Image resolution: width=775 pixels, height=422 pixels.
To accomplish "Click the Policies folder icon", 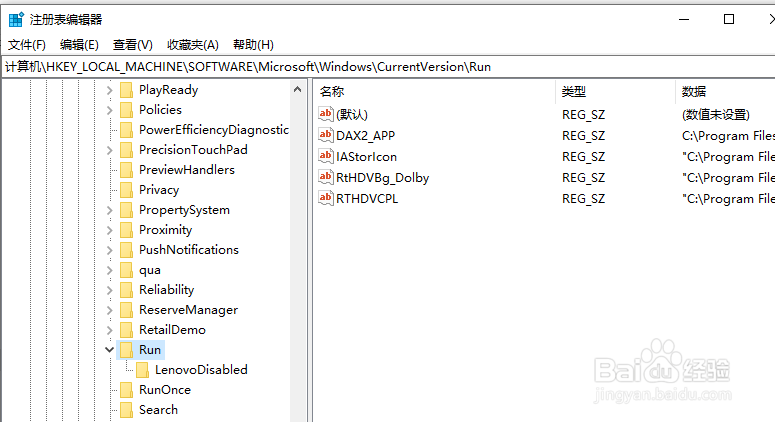I will click(x=127, y=110).
